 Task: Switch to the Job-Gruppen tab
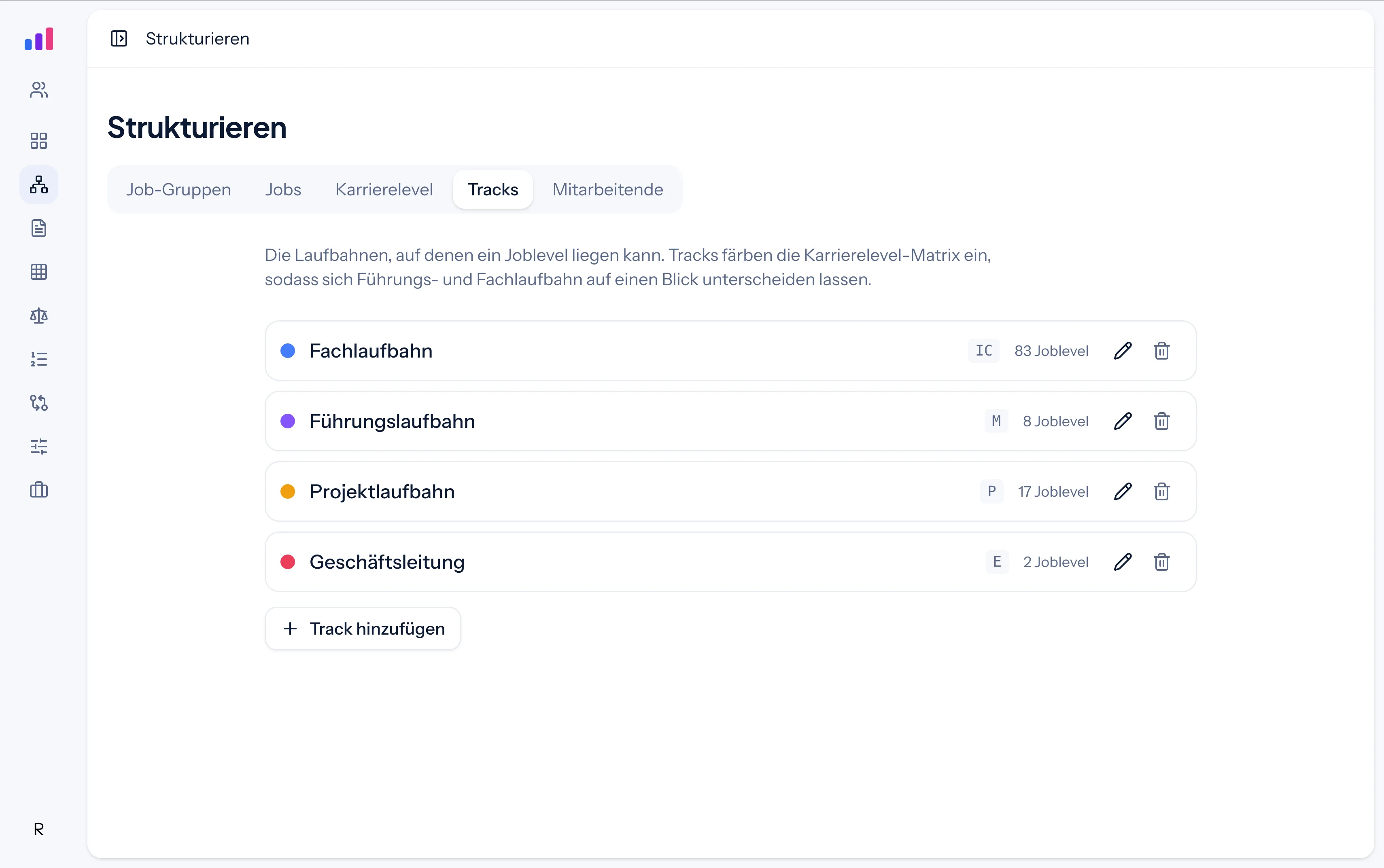178,189
